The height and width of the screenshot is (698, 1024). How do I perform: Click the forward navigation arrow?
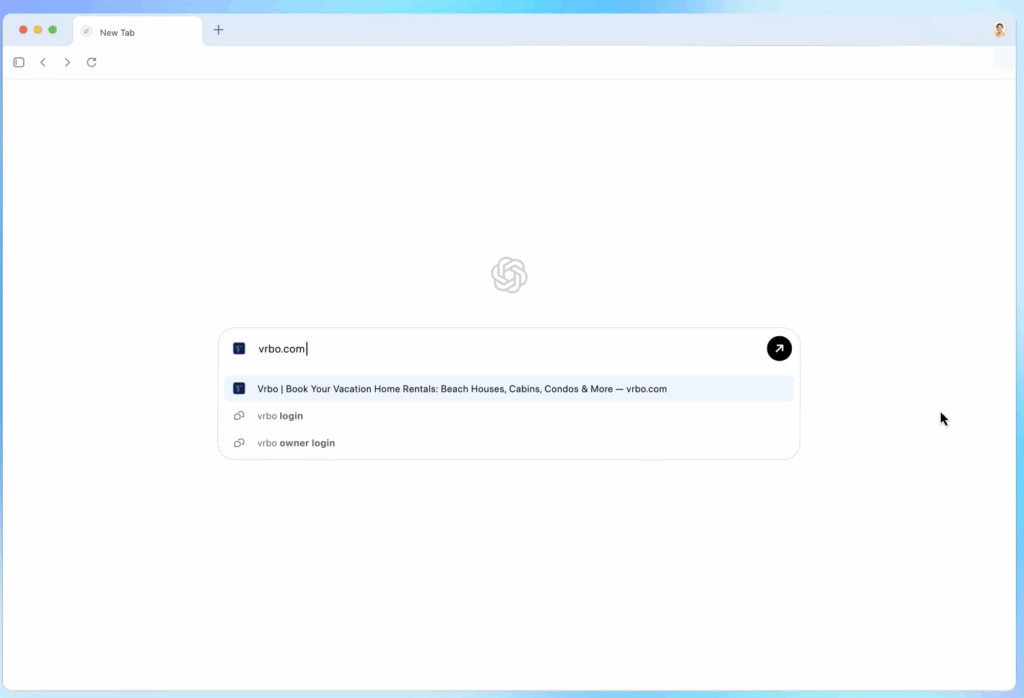[x=67, y=62]
